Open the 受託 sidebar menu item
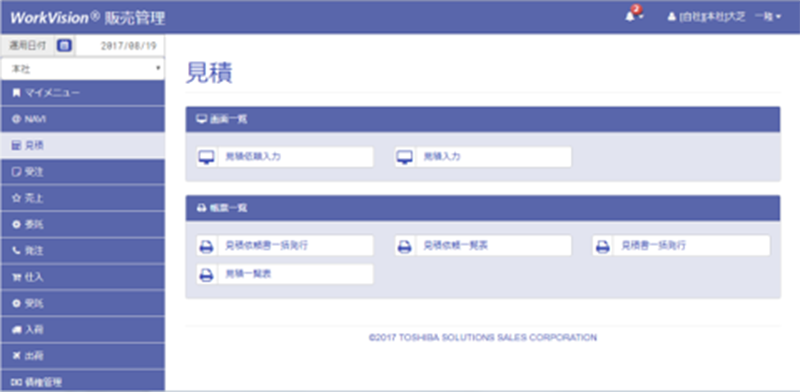Image resolution: width=800 pixels, height=392 pixels. click(83, 304)
